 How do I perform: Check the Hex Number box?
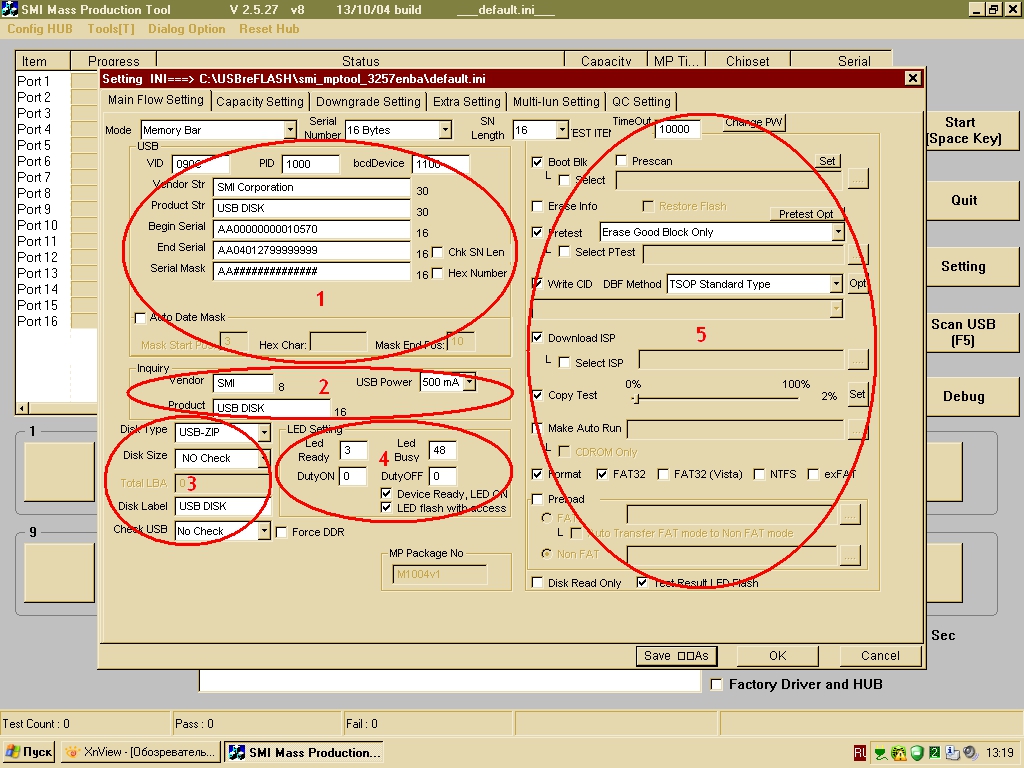tap(437, 272)
